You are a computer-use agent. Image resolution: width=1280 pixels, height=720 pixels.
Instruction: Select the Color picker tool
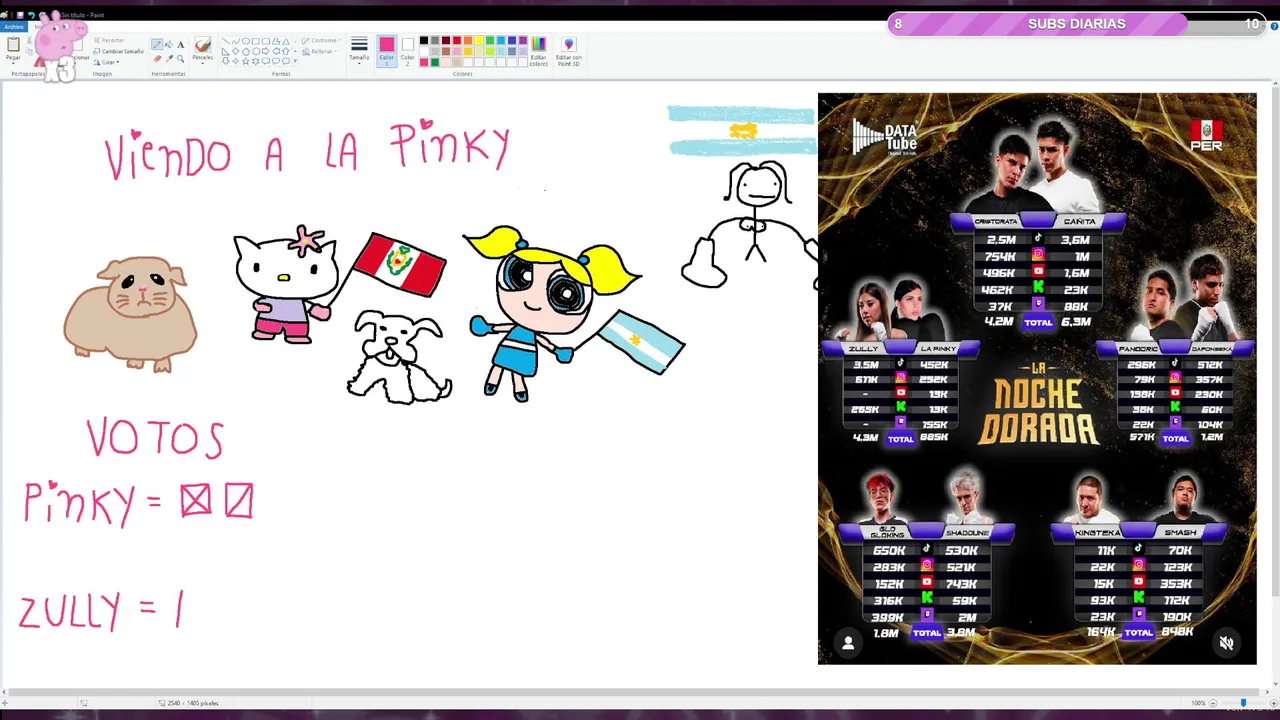tap(169, 59)
